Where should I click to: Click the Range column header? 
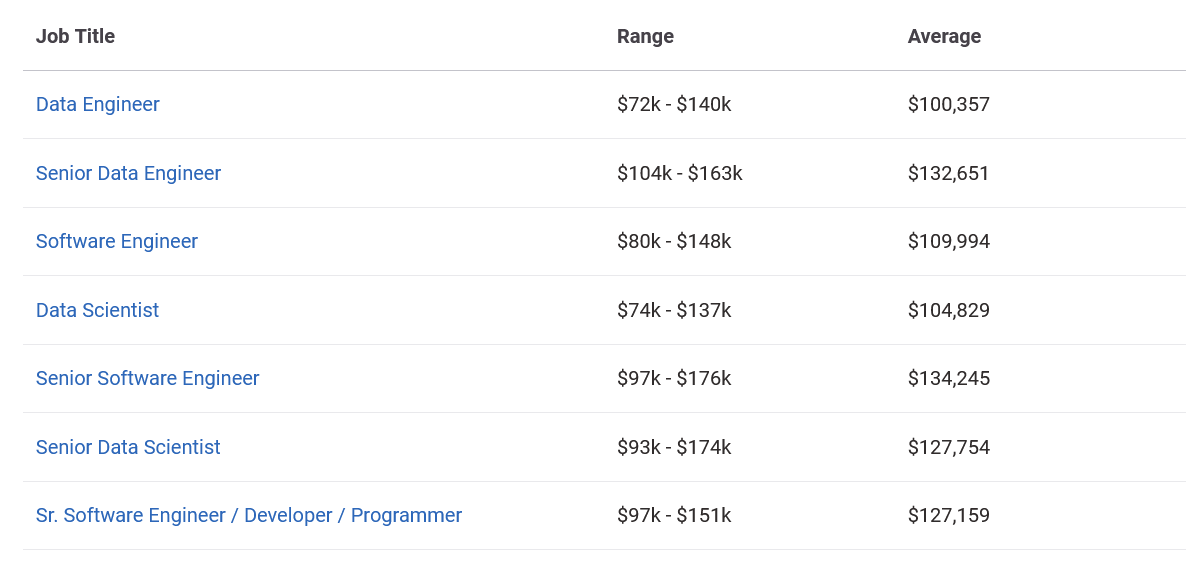(x=645, y=36)
